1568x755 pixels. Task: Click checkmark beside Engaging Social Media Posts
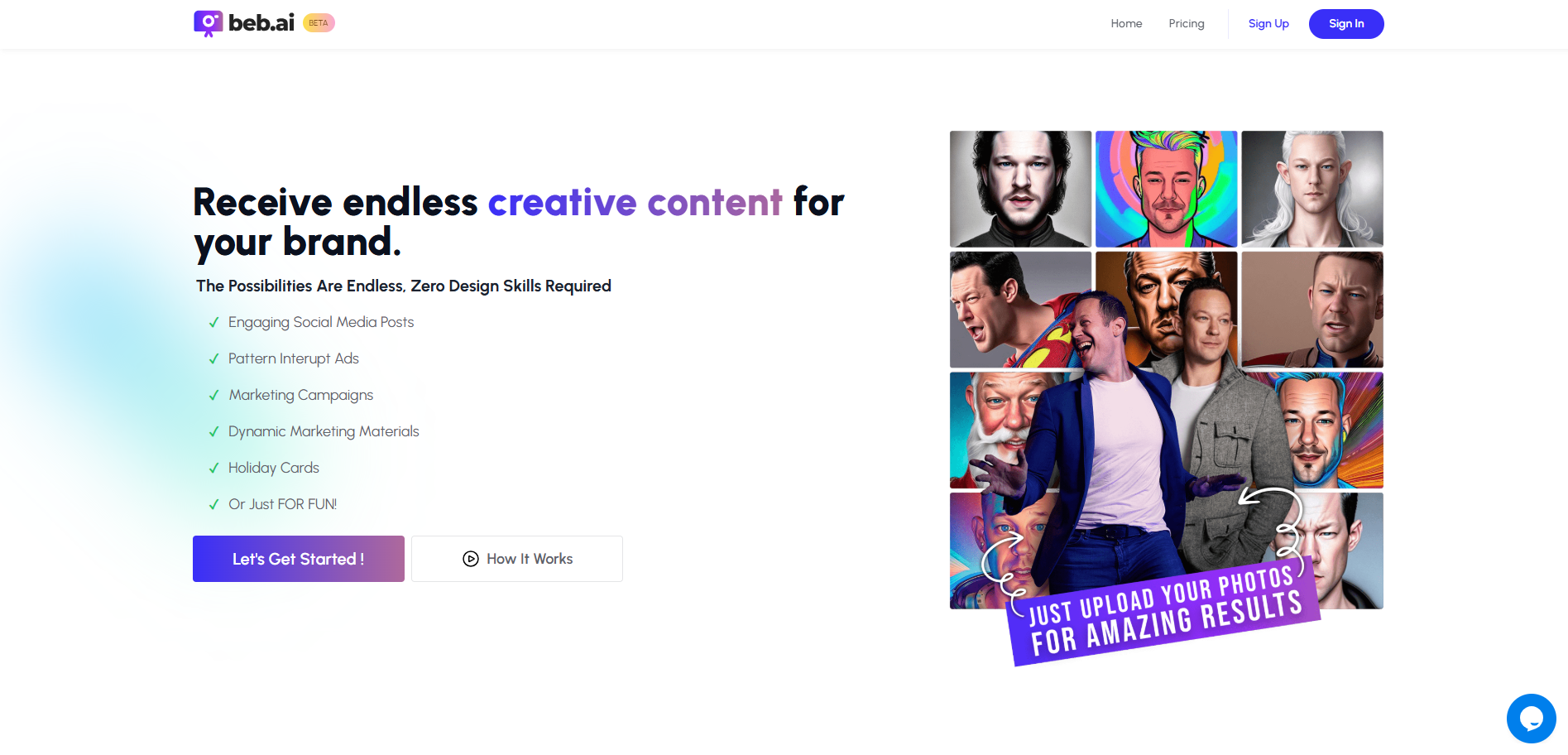pos(213,322)
